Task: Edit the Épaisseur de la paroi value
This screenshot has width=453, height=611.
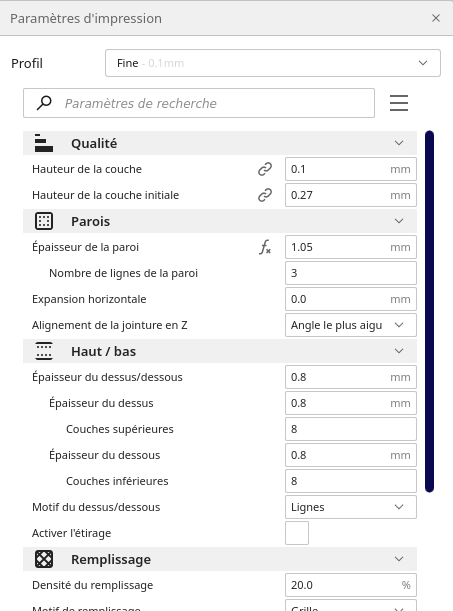Action: pos(351,247)
